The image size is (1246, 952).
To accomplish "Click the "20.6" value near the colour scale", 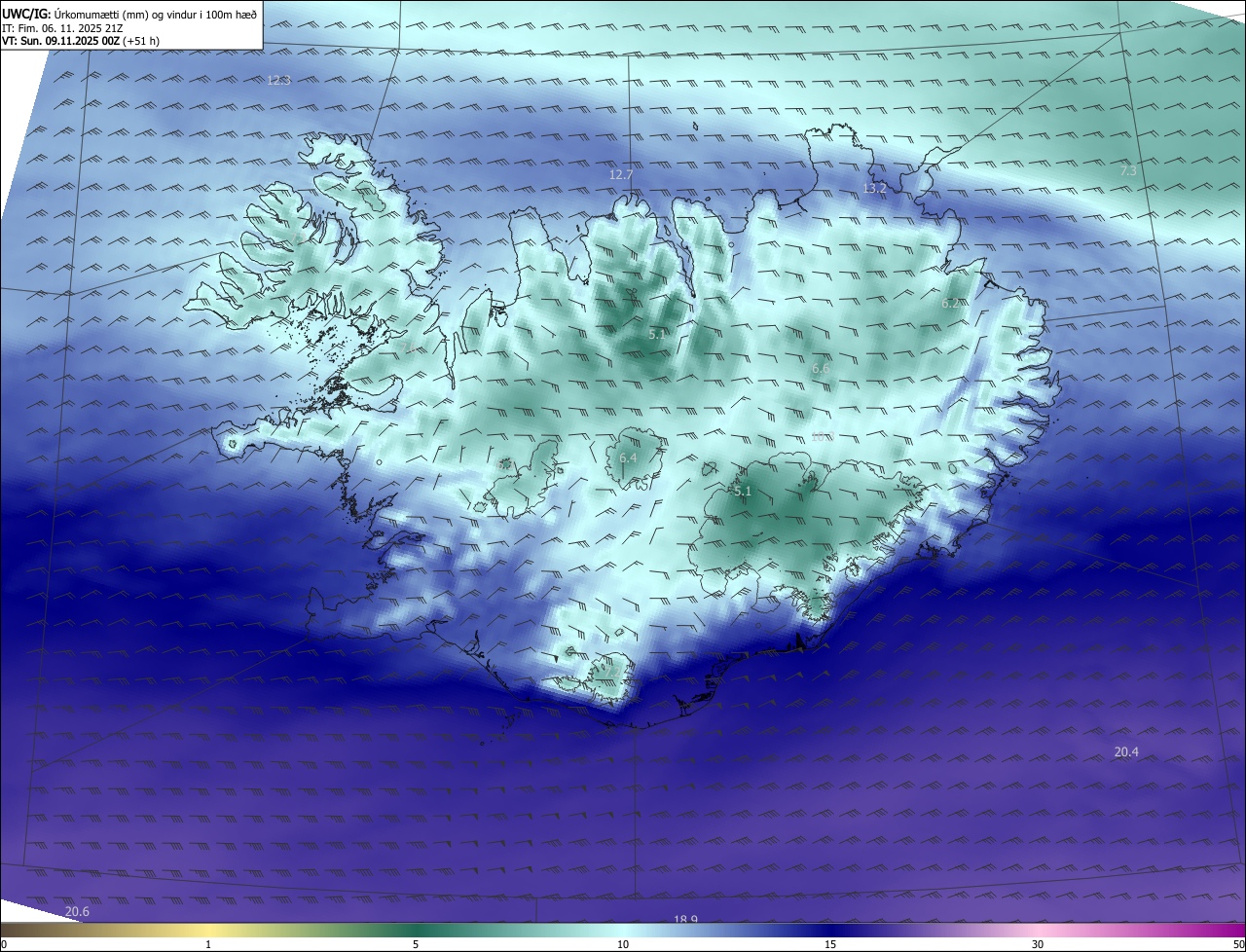I will pos(77,911).
